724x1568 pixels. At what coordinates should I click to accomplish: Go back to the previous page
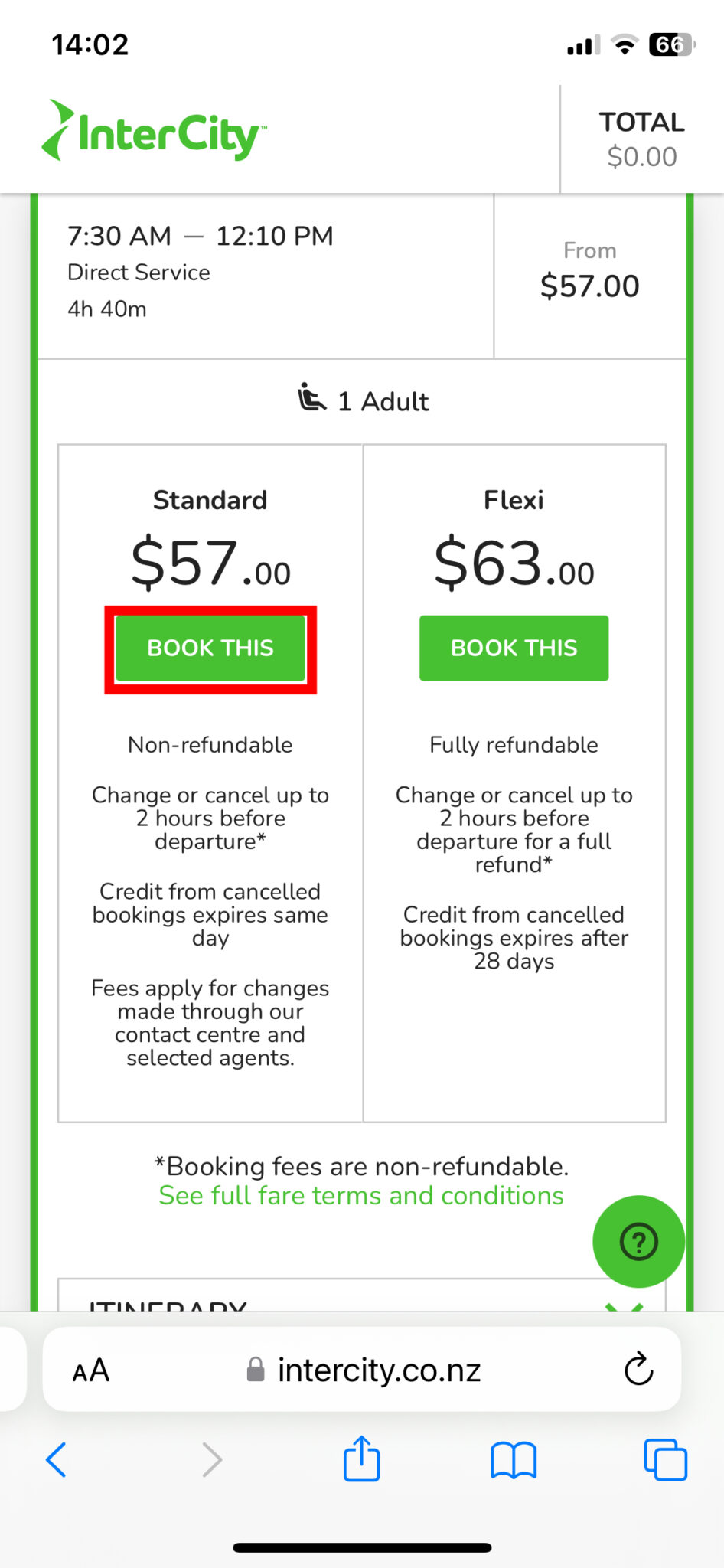click(57, 1459)
